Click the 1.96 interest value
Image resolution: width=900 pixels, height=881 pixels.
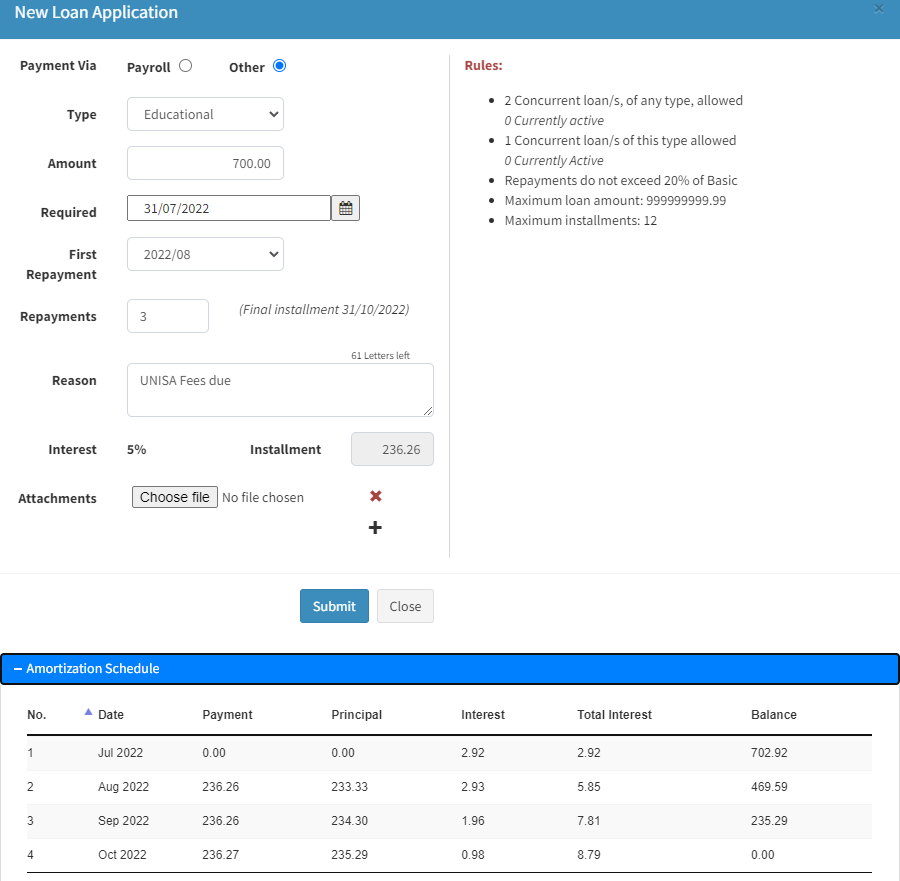473,821
